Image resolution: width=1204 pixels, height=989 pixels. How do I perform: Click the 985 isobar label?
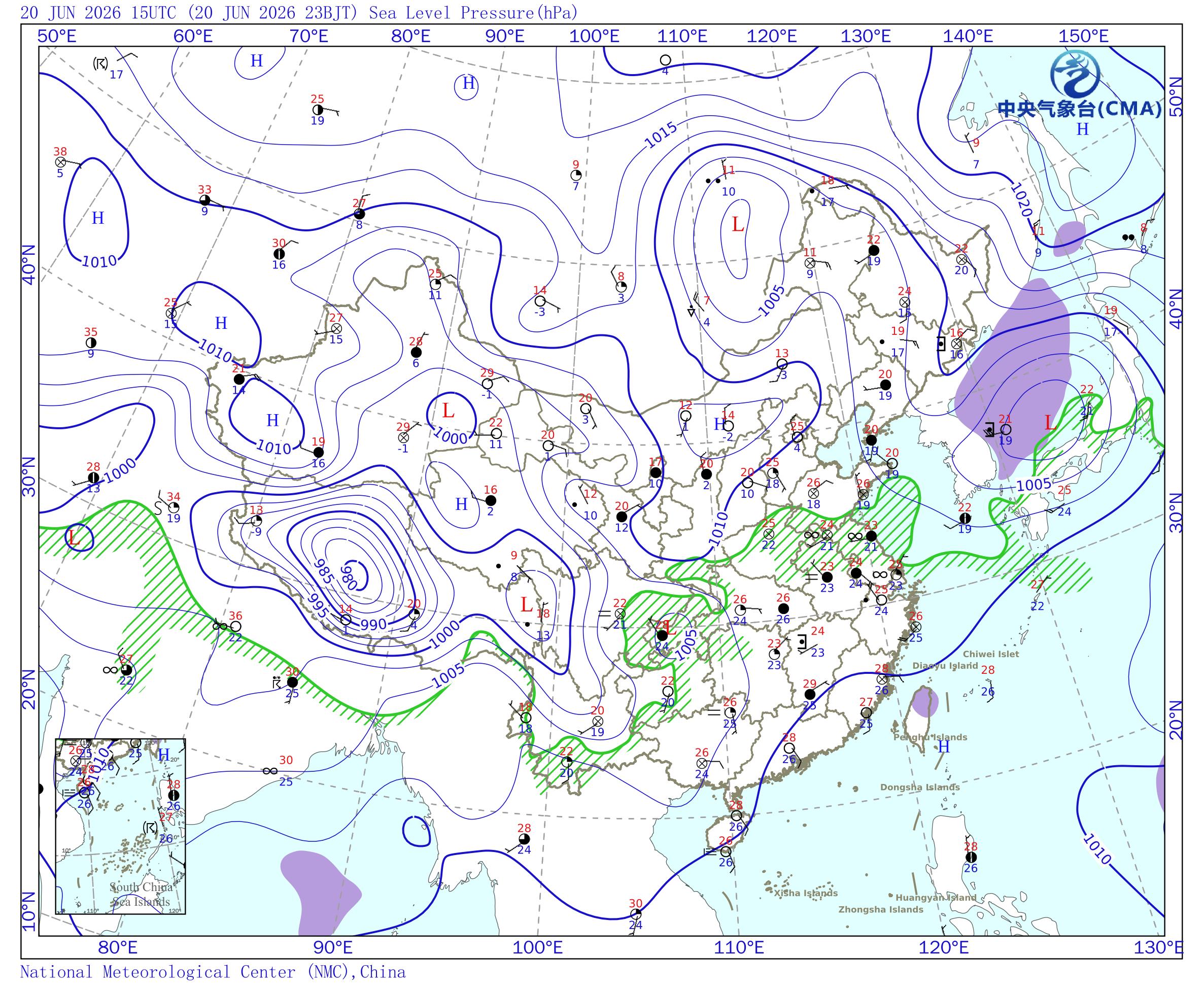click(x=324, y=570)
